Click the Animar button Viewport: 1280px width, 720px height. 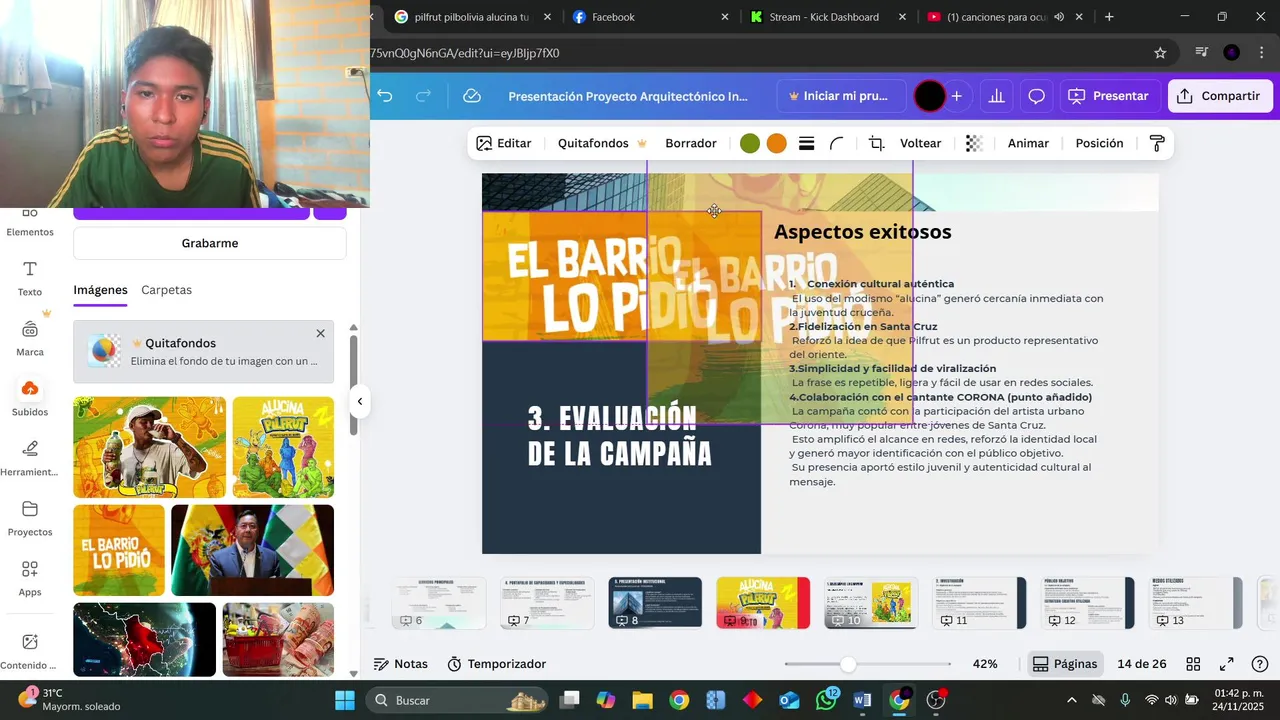pos(1028,143)
